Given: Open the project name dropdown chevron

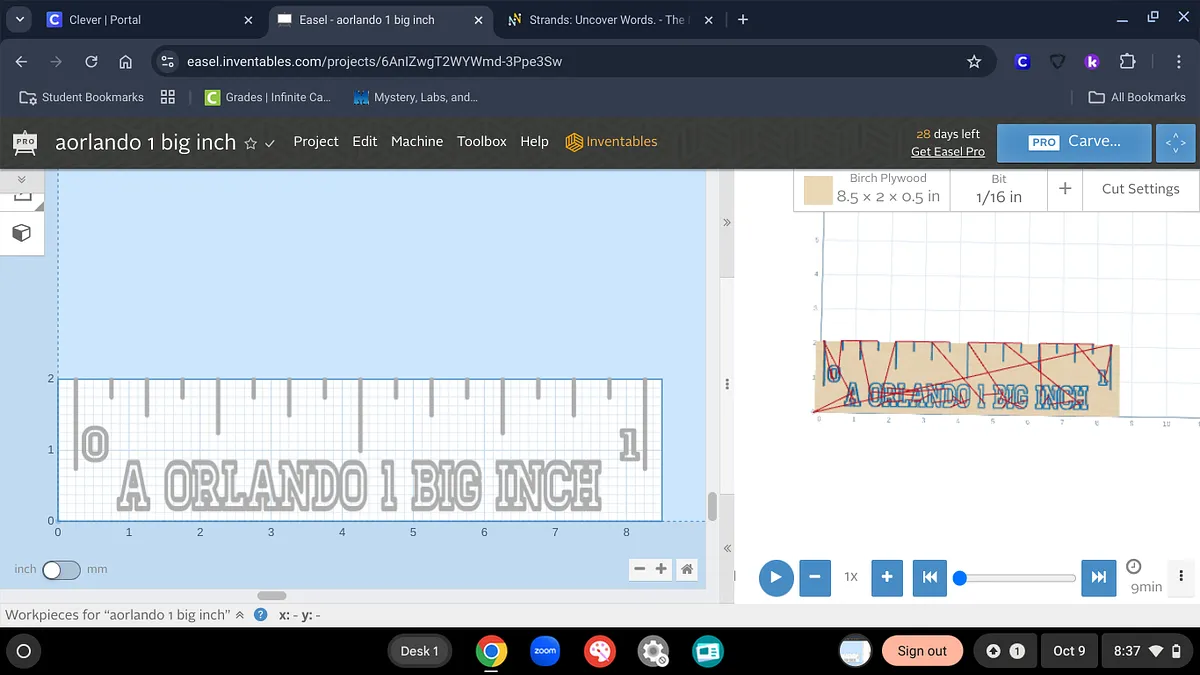Looking at the screenshot, I should (x=270, y=143).
